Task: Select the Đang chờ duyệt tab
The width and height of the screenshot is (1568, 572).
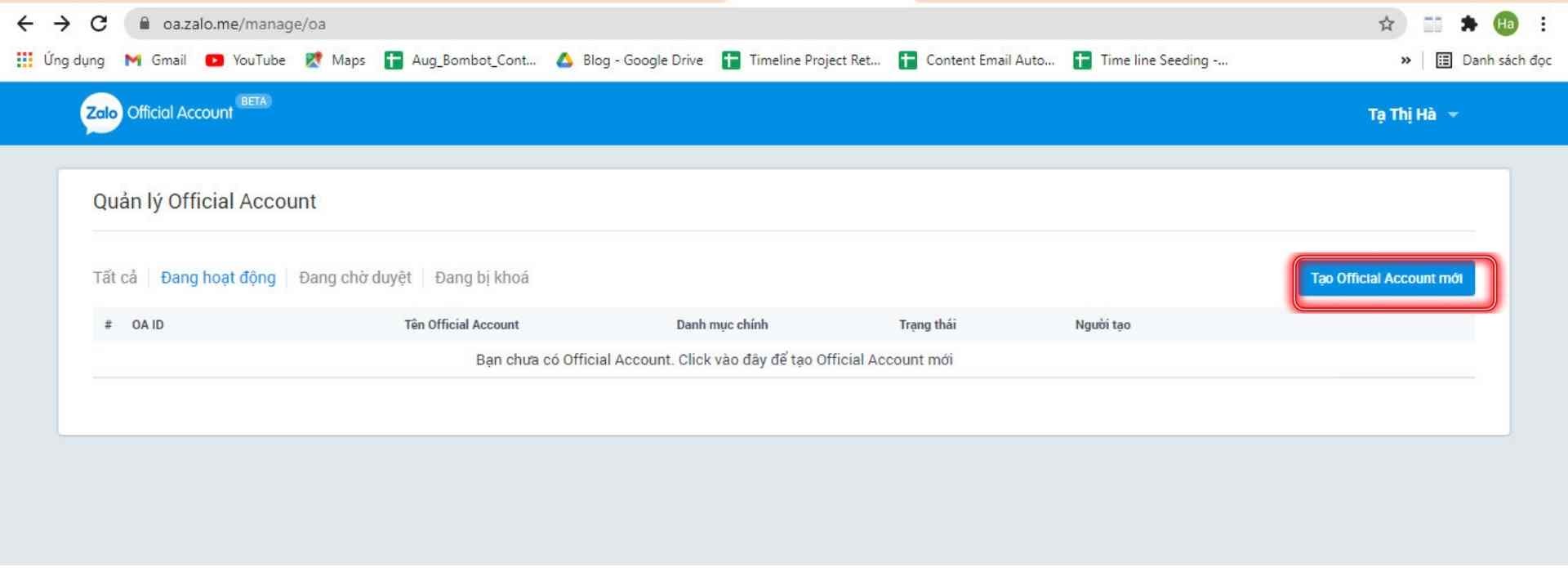Action: click(355, 278)
